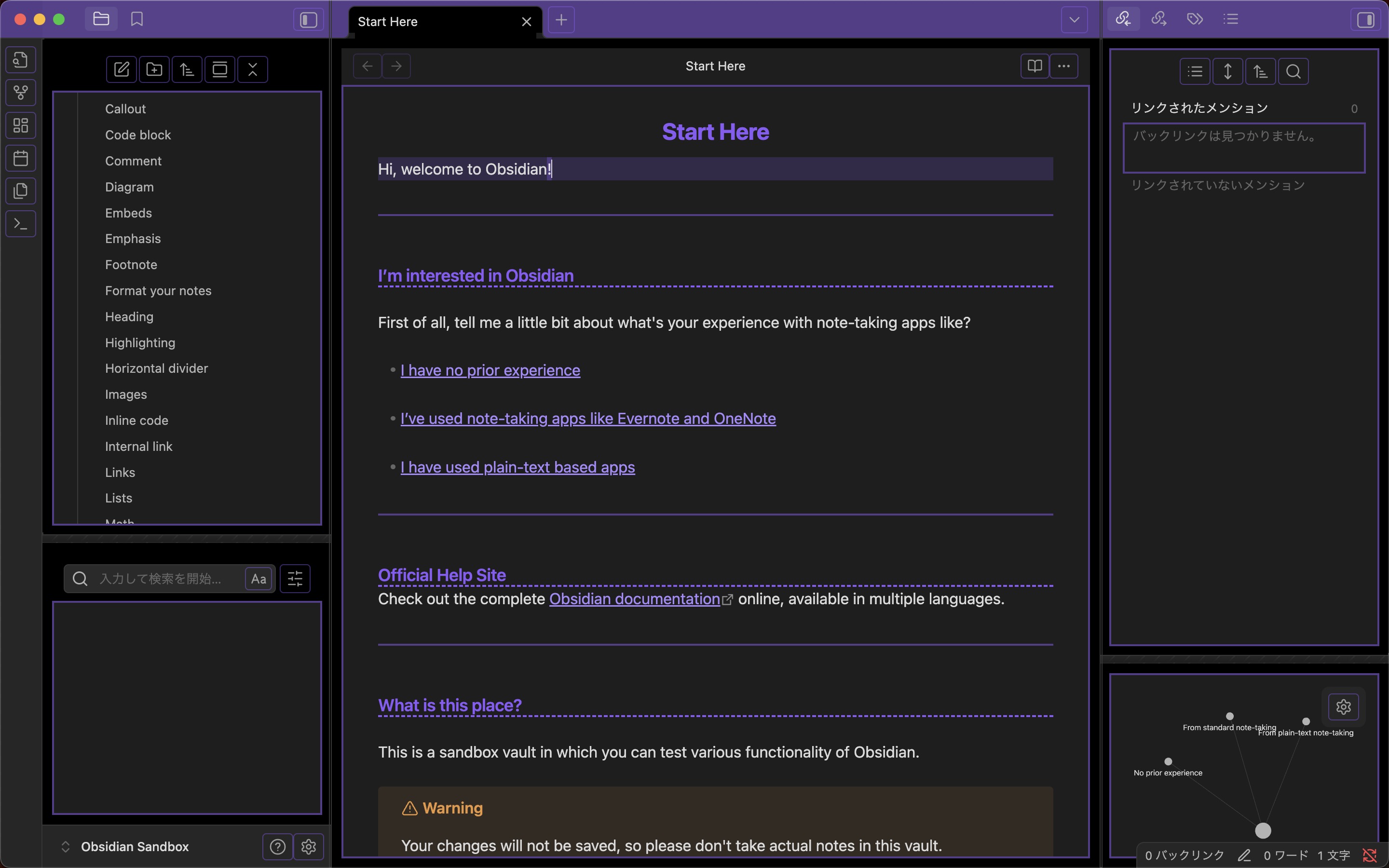Toggle the right sidebar visibility
This screenshot has width=1389, height=868.
pos(1365,20)
